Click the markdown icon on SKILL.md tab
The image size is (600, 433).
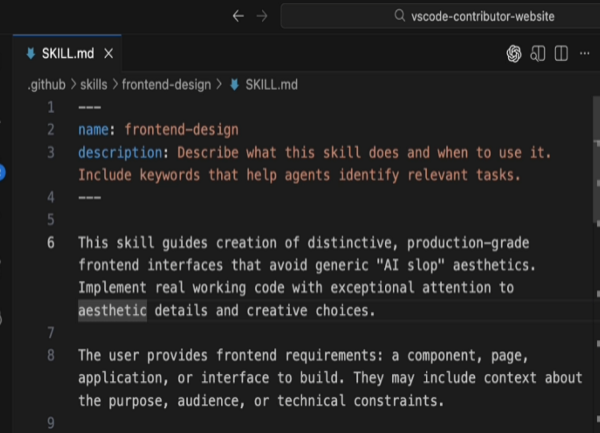click(31, 54)
